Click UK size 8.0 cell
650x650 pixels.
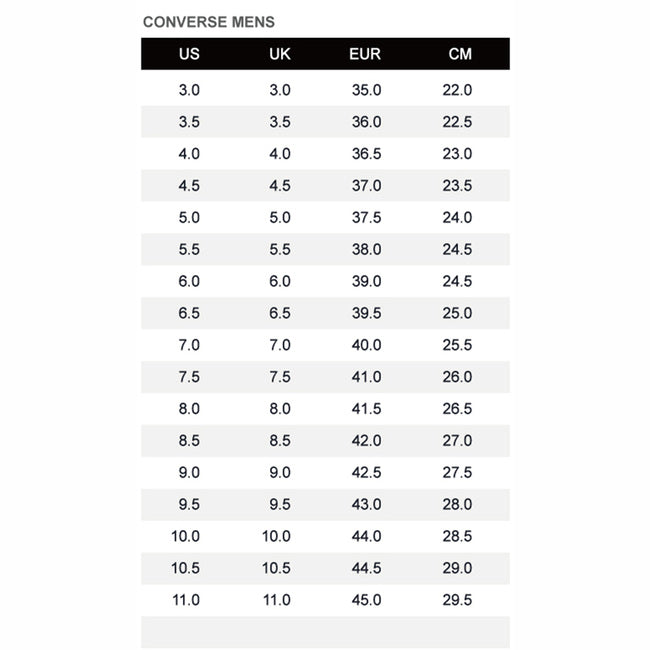(280, 409)
